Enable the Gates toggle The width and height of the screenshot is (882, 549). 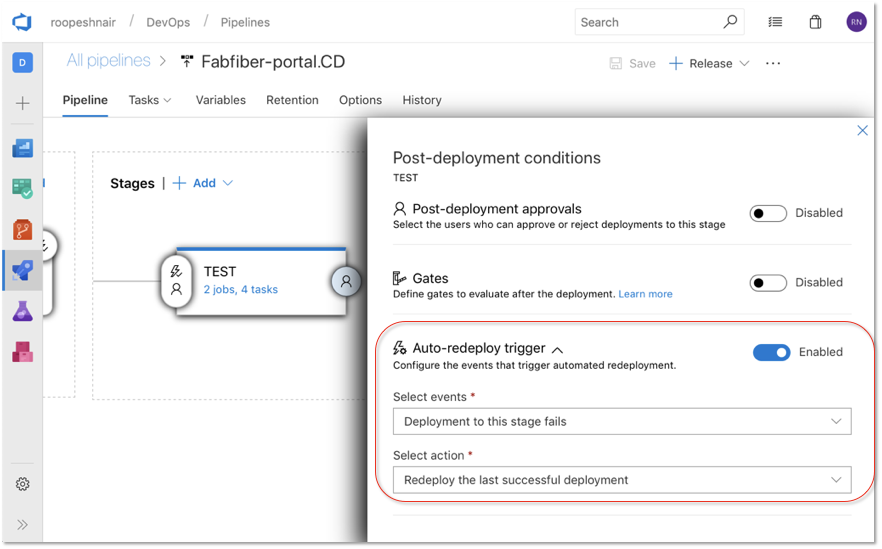[768, 283]
